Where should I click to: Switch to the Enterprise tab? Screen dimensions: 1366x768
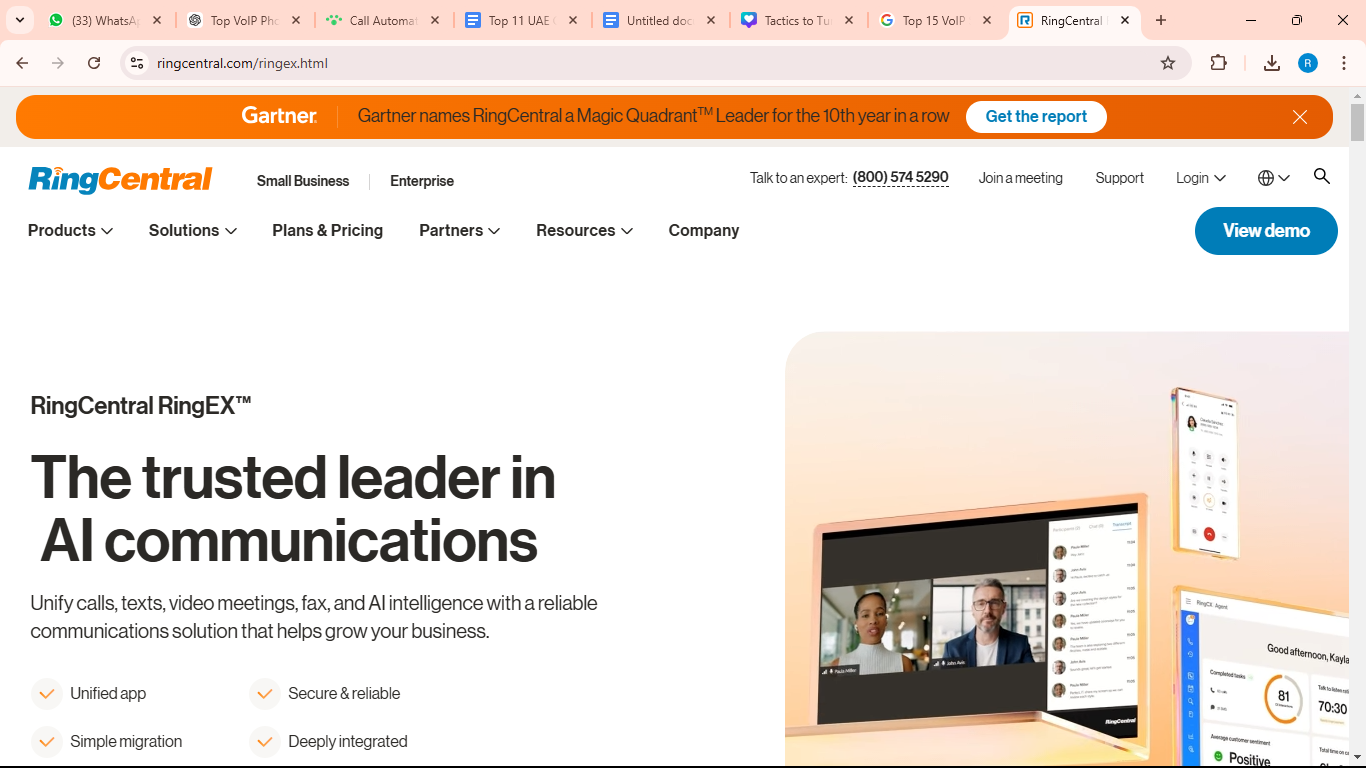(422, 181)
